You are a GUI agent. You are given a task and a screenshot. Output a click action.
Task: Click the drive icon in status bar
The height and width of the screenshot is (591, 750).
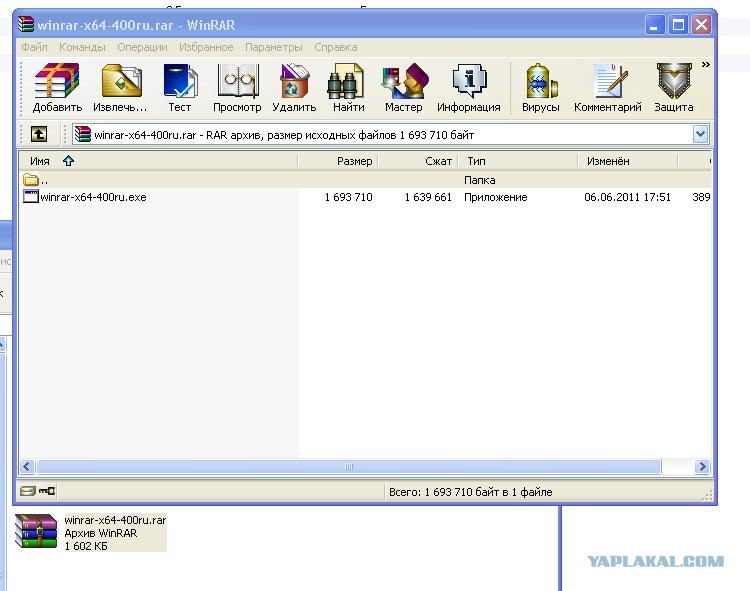(28, 491)
